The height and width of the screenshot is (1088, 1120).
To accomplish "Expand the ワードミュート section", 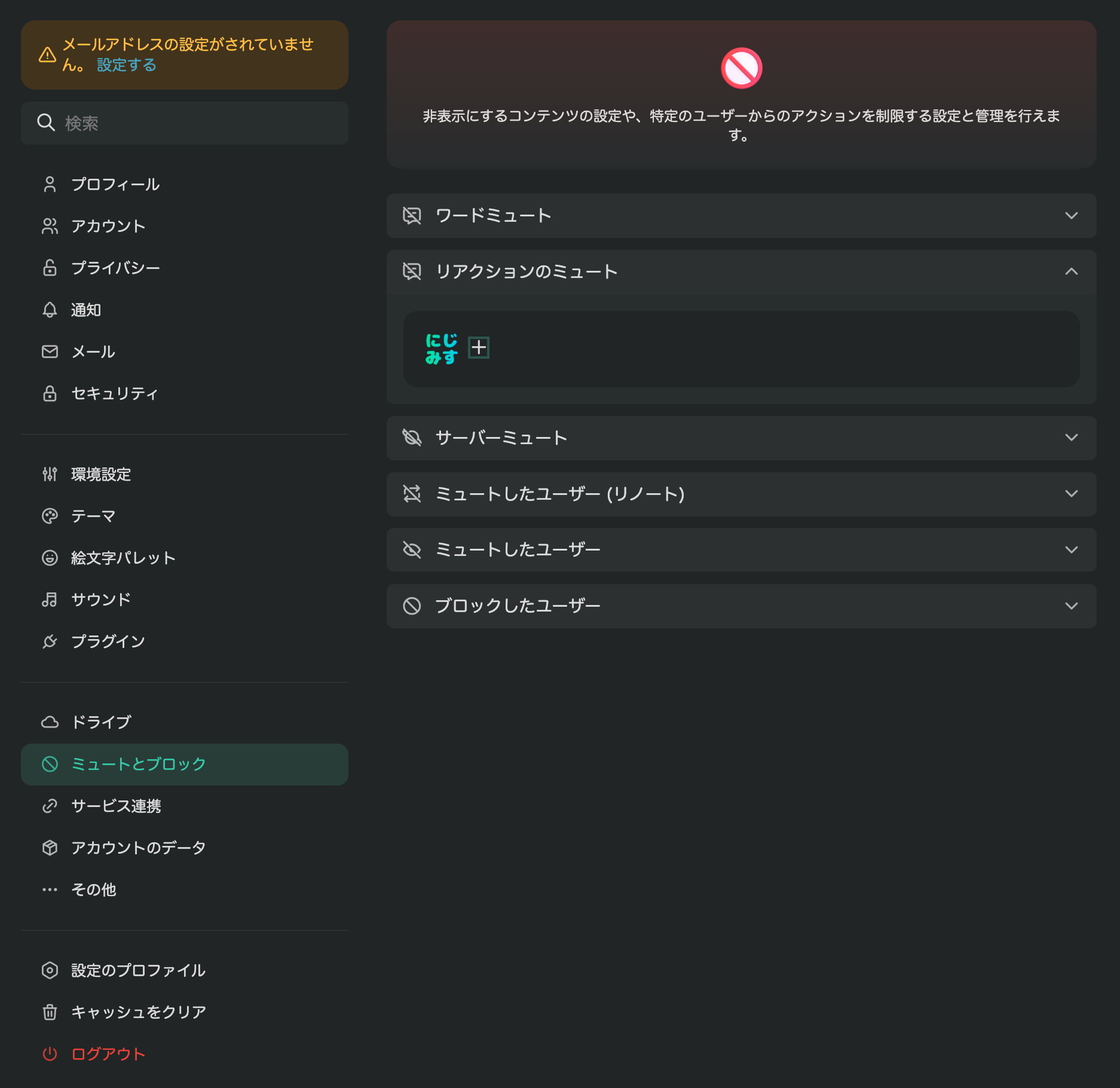I will point(741,215).
